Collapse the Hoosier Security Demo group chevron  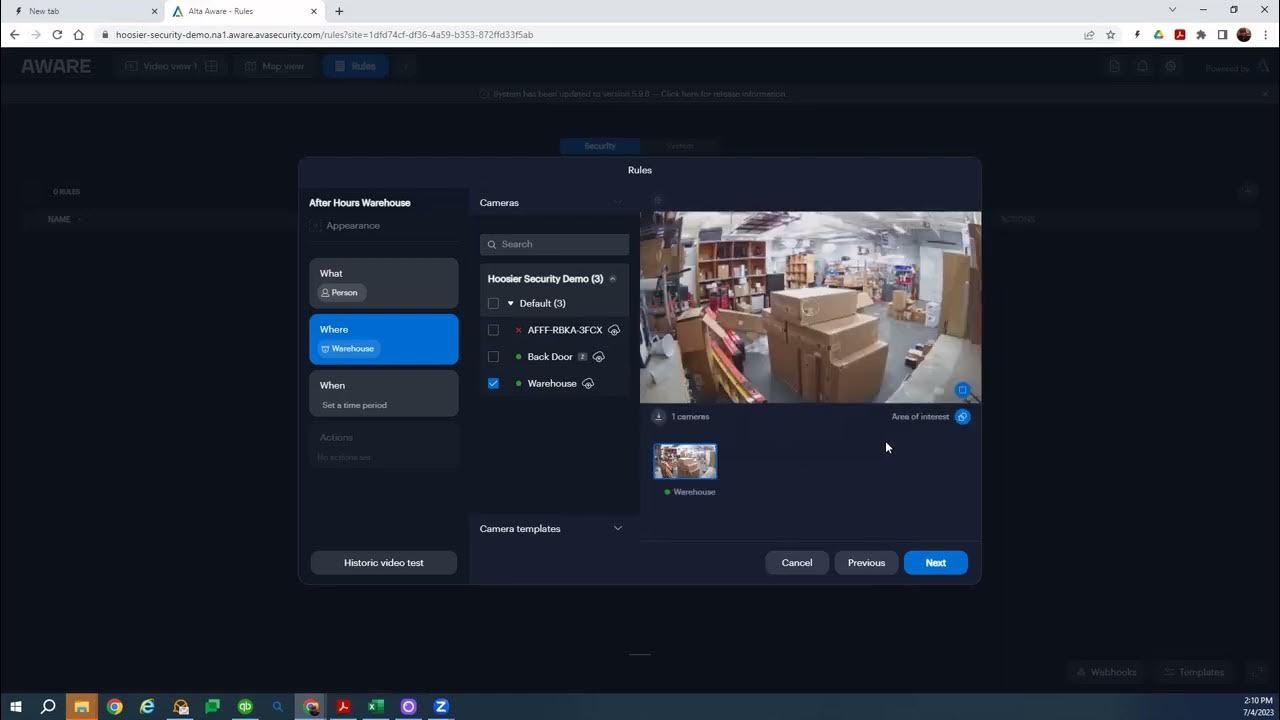click(613, 279)
